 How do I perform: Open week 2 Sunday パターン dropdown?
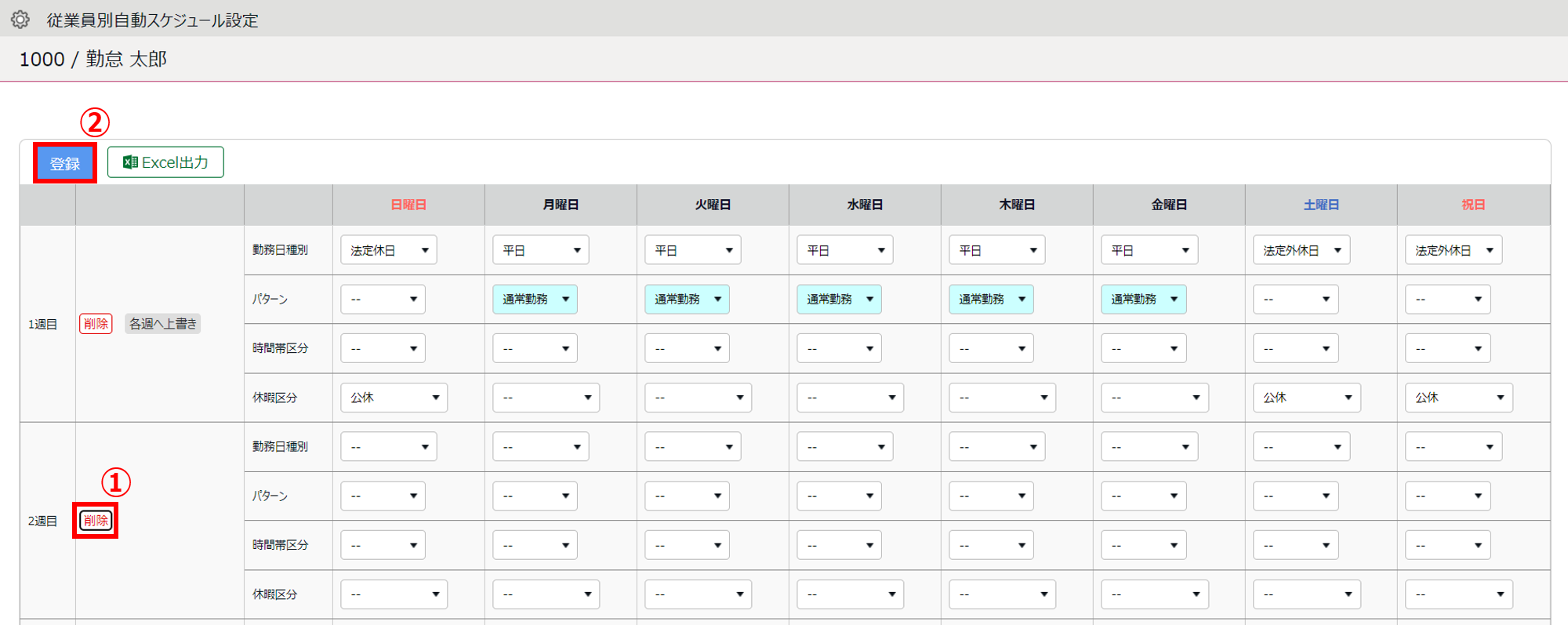(x=383, y=496)
